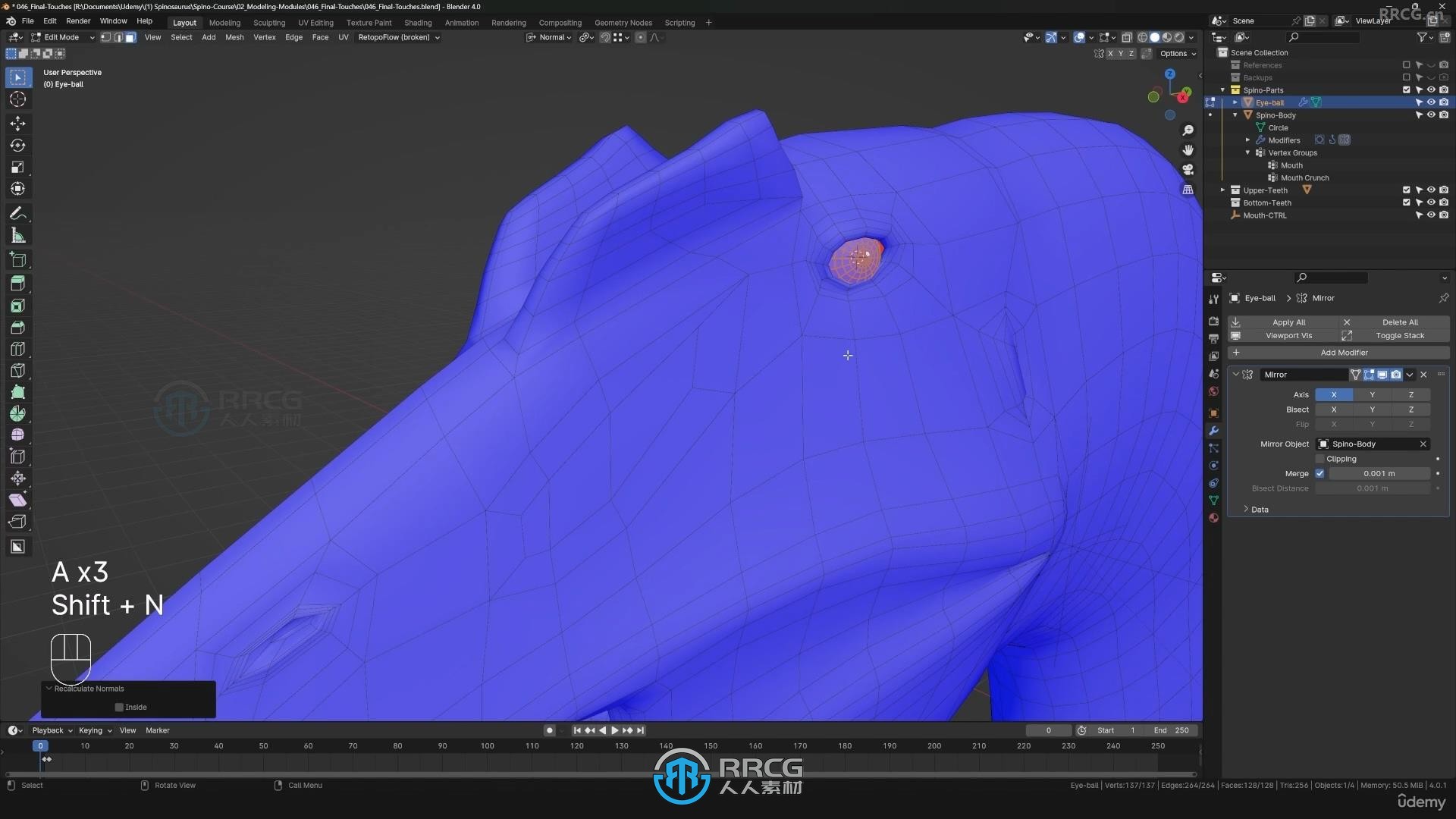
Task: Toggle Merge checkbox in Mirror modifier
Action: click(x=1320, y=473)
